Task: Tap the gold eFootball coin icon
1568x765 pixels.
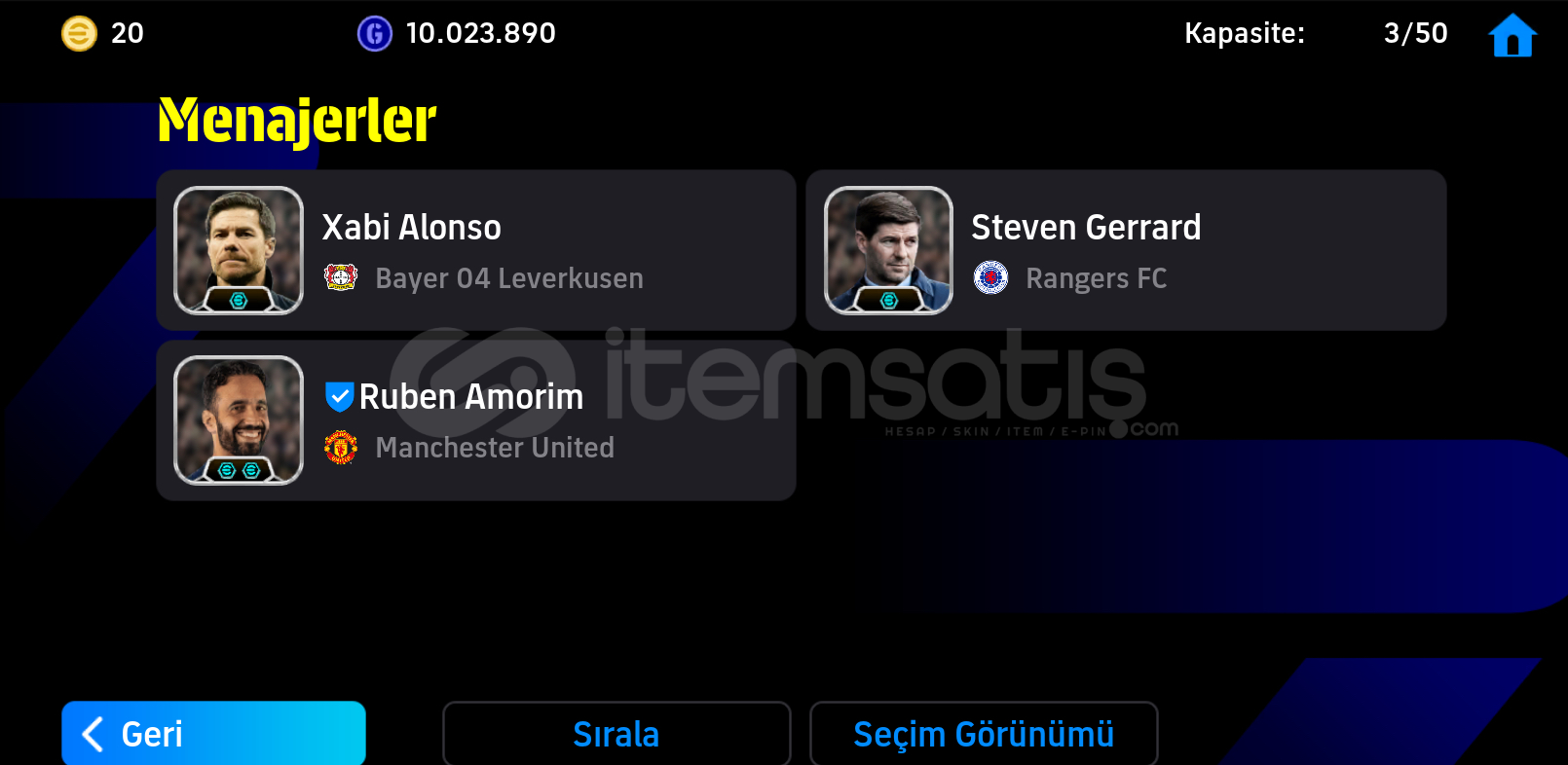Action: coord(79,34)
